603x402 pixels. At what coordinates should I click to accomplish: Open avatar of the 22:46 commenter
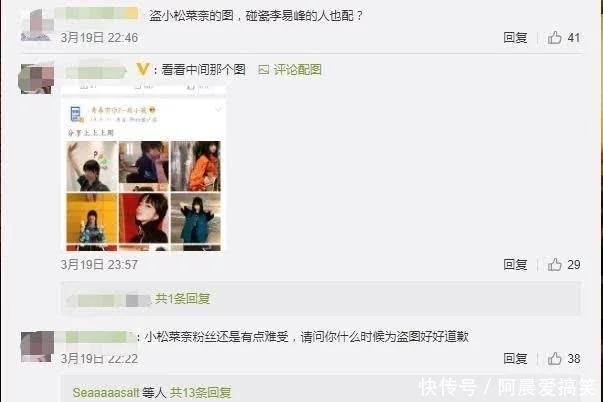pos(37,25)
